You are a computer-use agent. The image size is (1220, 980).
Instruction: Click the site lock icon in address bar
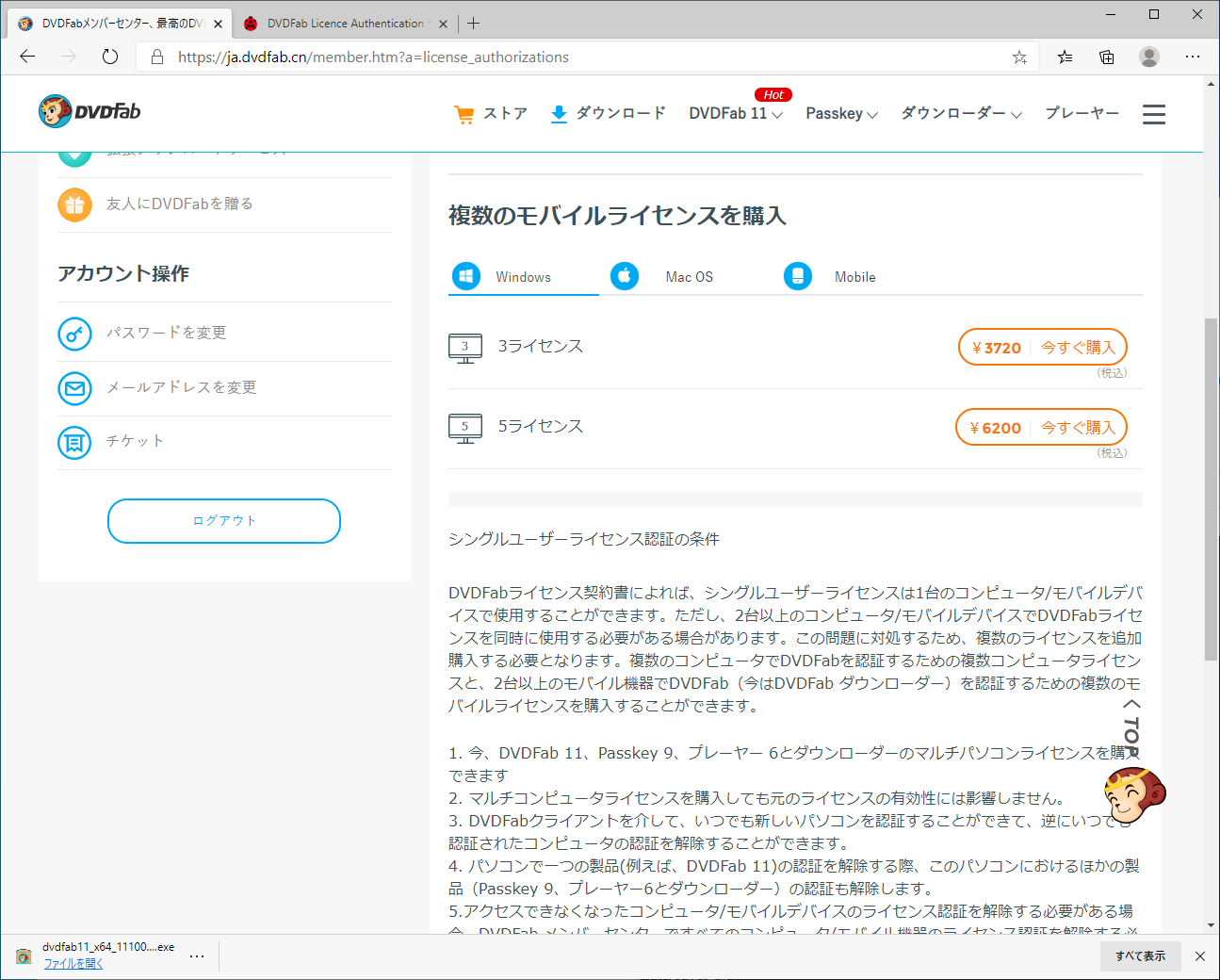157,57
